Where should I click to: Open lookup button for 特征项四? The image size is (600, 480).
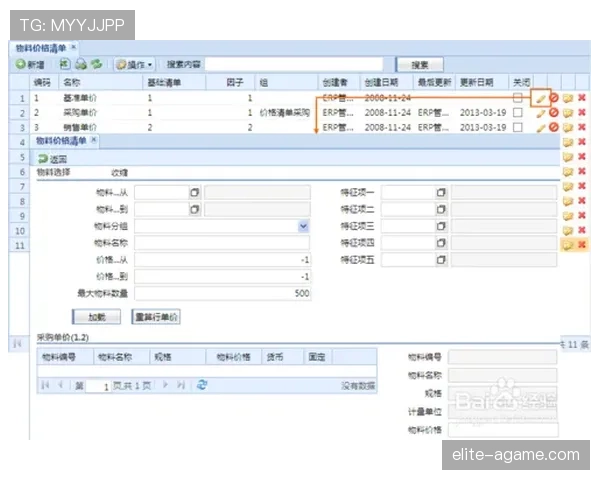(441, 243)
